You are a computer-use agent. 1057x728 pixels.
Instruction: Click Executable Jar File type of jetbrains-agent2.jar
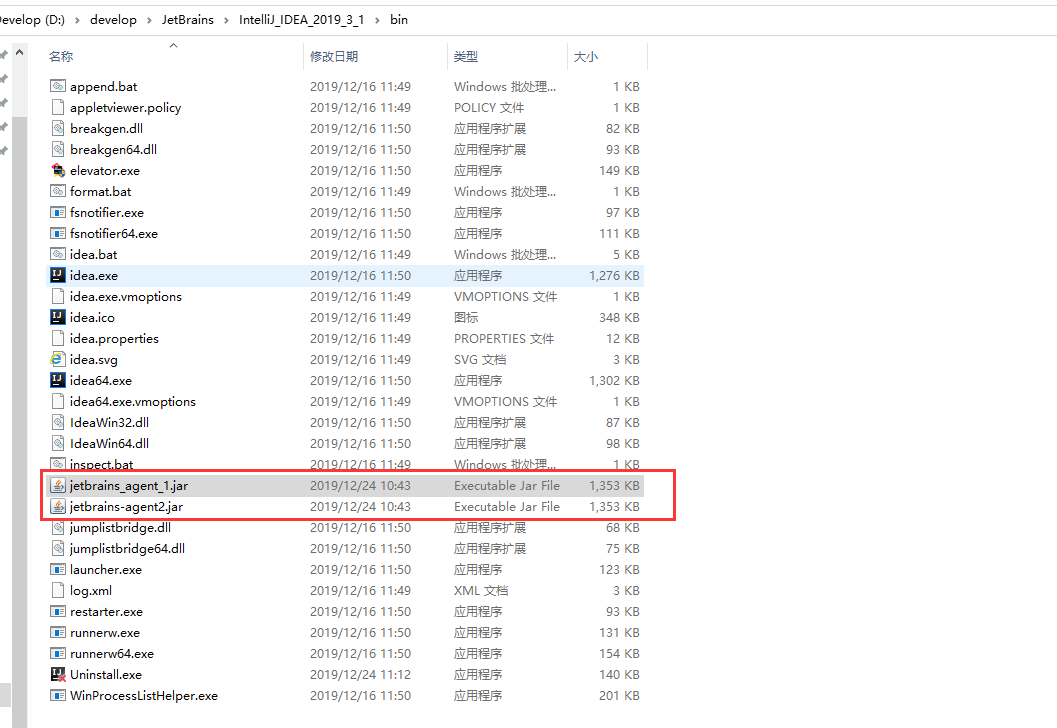click(x=507, y=507)
